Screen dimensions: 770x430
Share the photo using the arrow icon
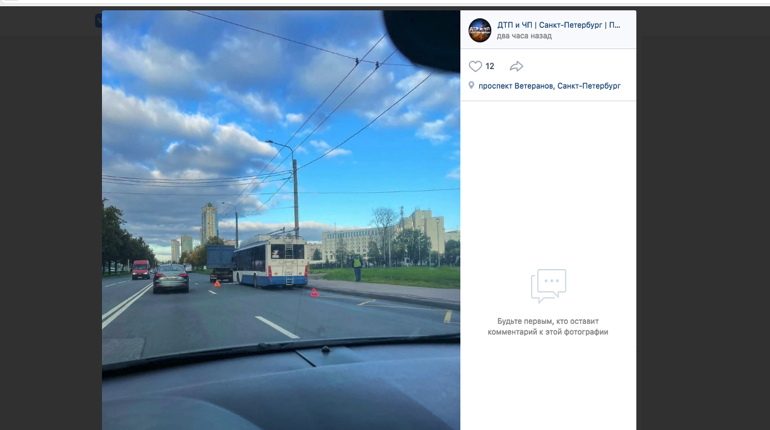[516, 66]
